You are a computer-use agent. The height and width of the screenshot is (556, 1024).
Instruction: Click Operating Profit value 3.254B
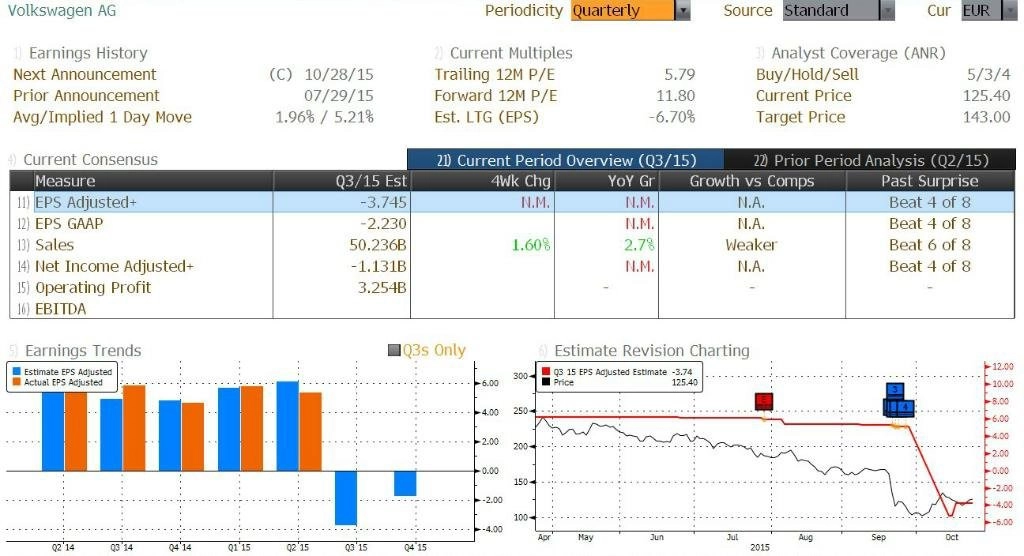pyautogui.click(x=382, y=287)
